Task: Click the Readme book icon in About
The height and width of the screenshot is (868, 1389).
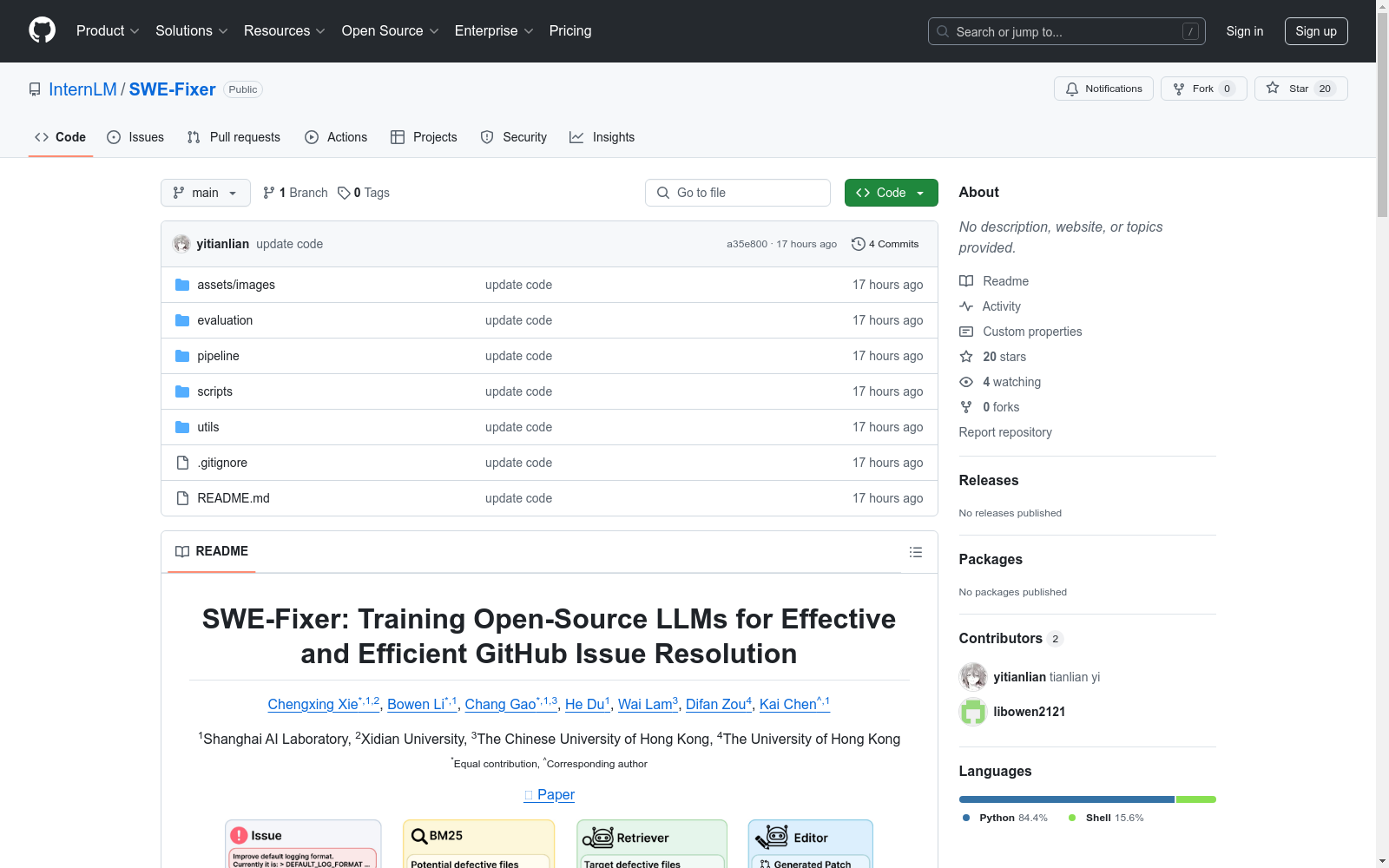Action: (966, 281)
